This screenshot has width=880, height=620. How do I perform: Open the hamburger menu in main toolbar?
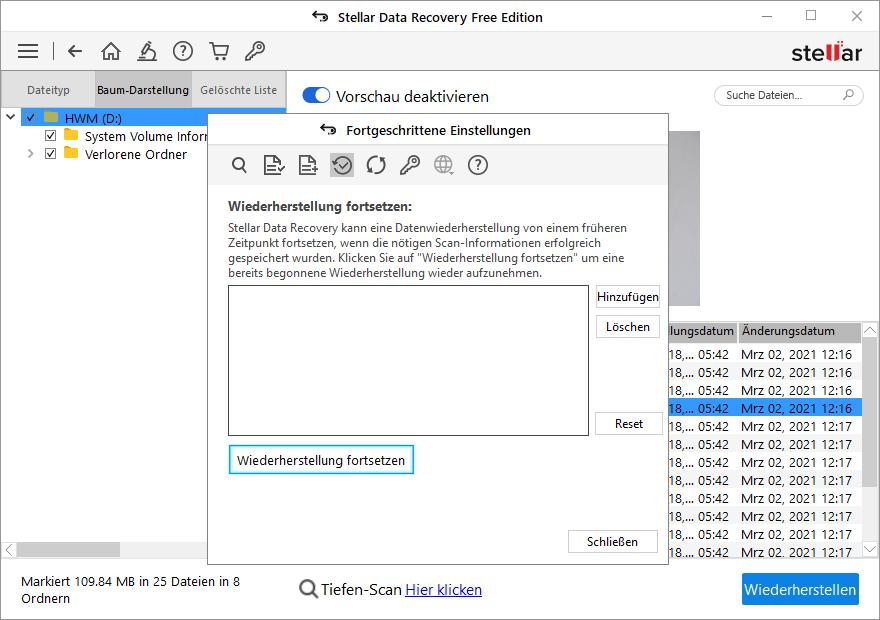click(28, 51)
